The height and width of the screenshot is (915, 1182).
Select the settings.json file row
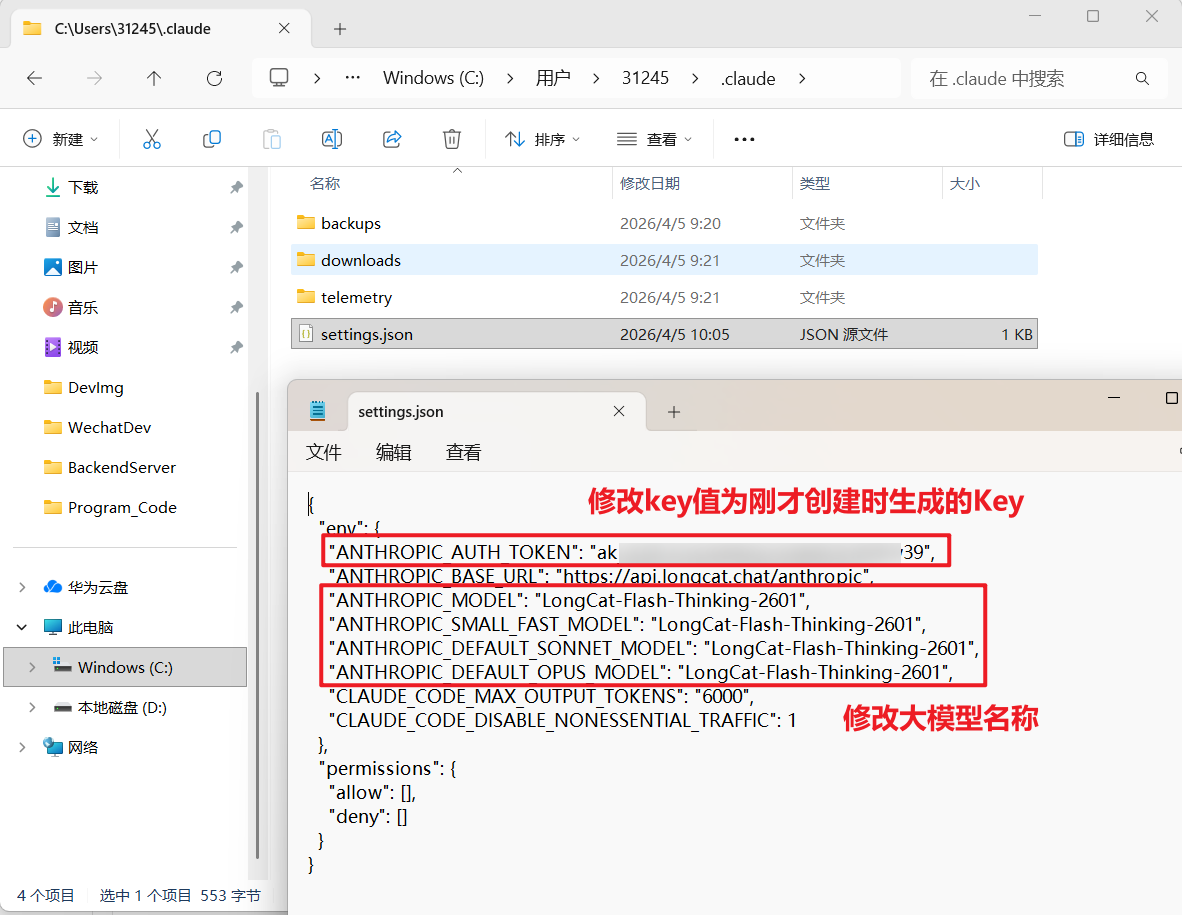point(664,334)
